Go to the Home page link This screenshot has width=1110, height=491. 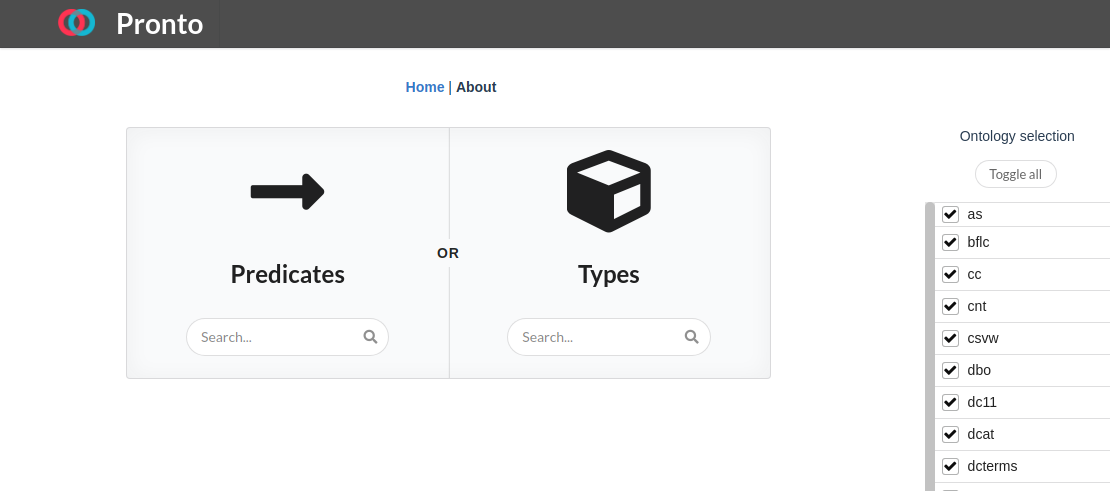[x=424, y=87]
